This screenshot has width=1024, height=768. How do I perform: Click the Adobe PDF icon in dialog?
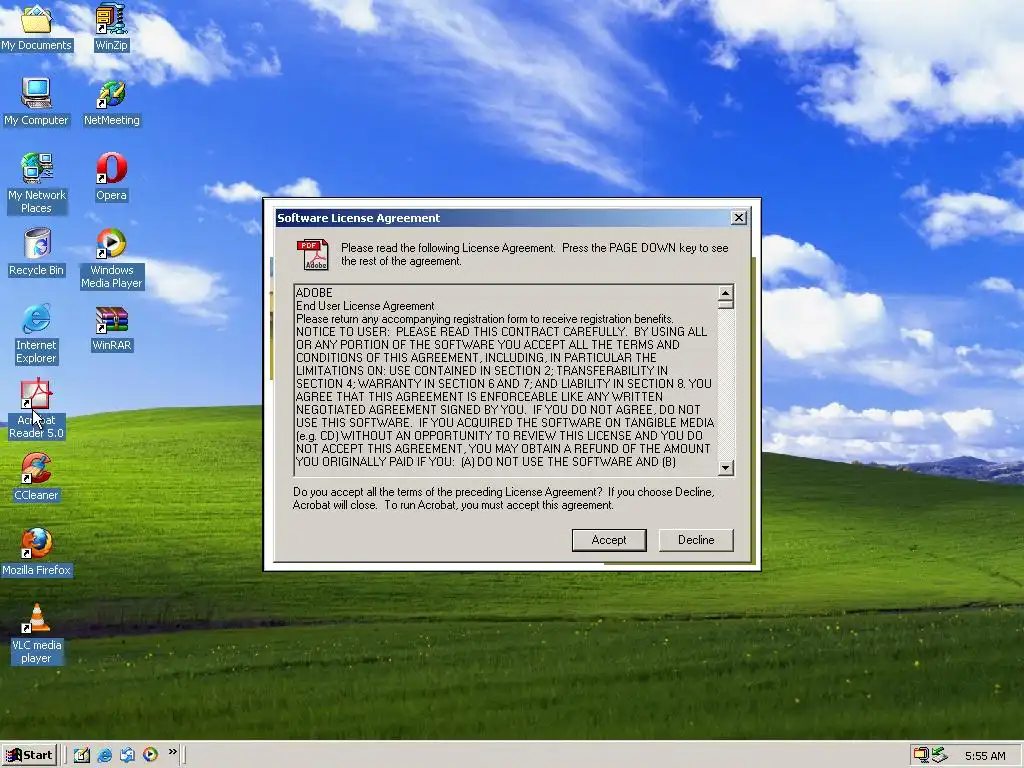[x=313, y=255]
